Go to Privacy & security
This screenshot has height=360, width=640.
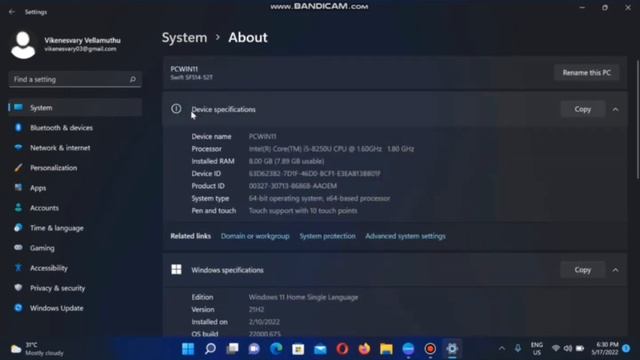tap(75, 288)
